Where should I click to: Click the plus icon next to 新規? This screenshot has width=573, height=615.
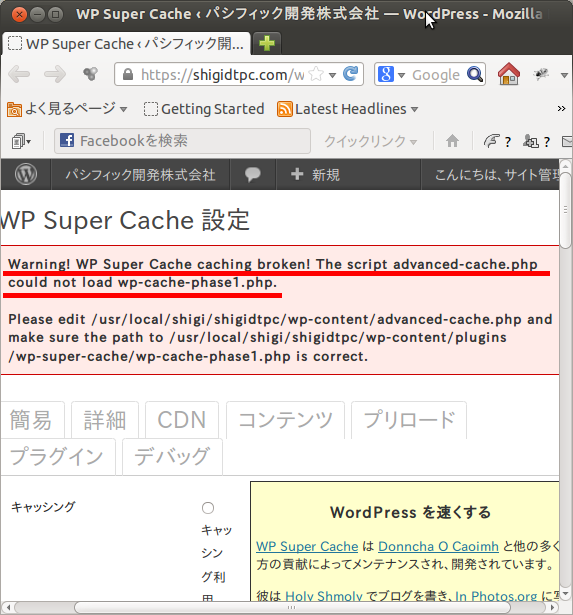297,174
